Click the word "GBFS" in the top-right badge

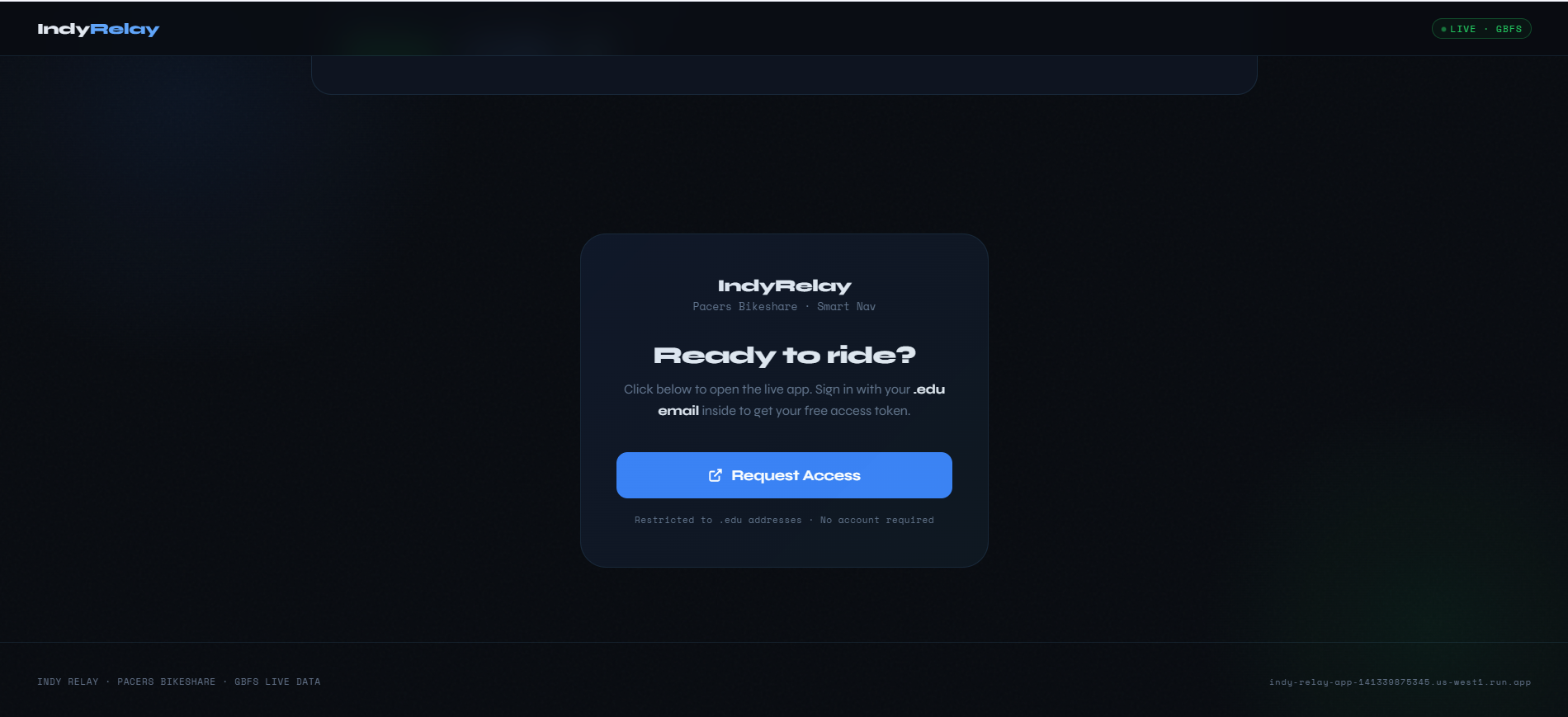1509,29
